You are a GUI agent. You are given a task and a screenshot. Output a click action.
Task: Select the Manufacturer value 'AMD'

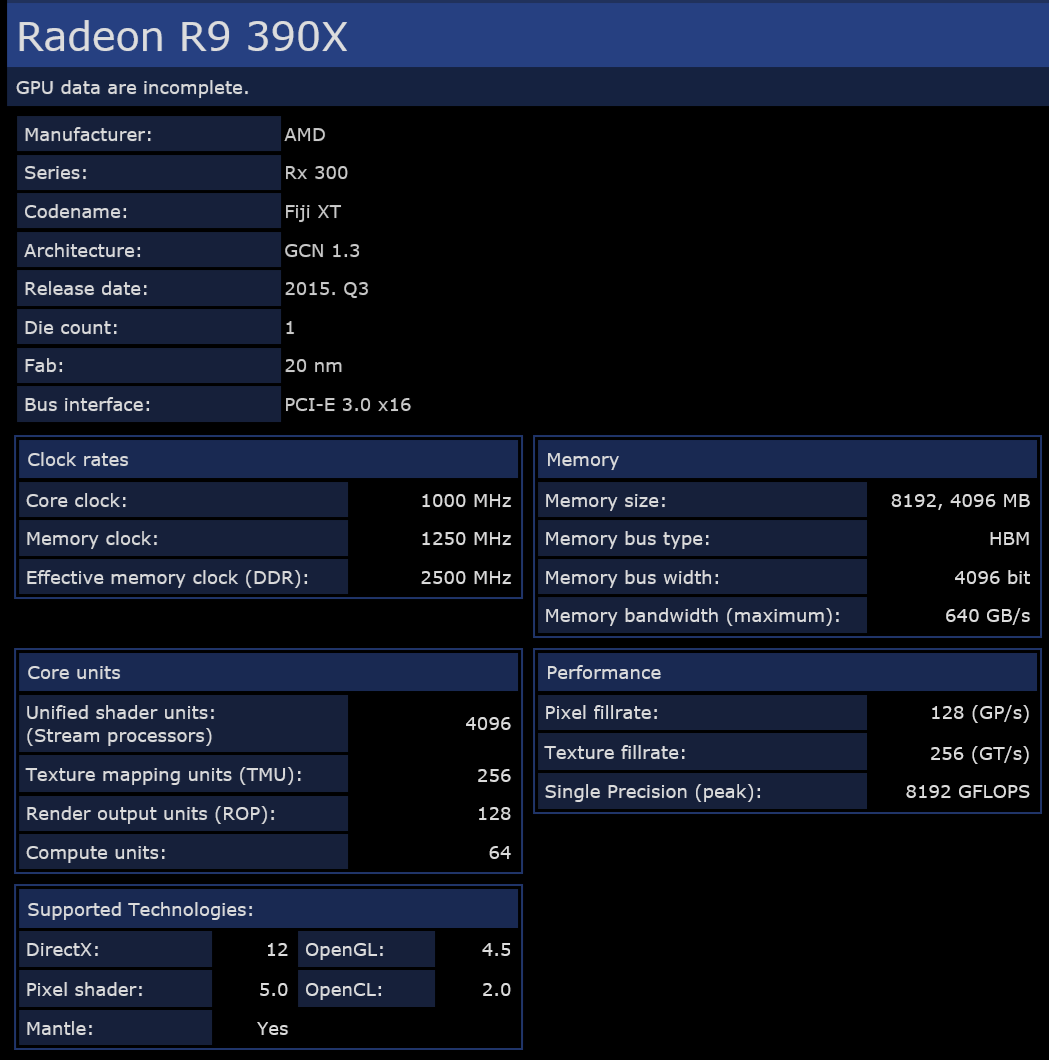(x=305, y=135)
